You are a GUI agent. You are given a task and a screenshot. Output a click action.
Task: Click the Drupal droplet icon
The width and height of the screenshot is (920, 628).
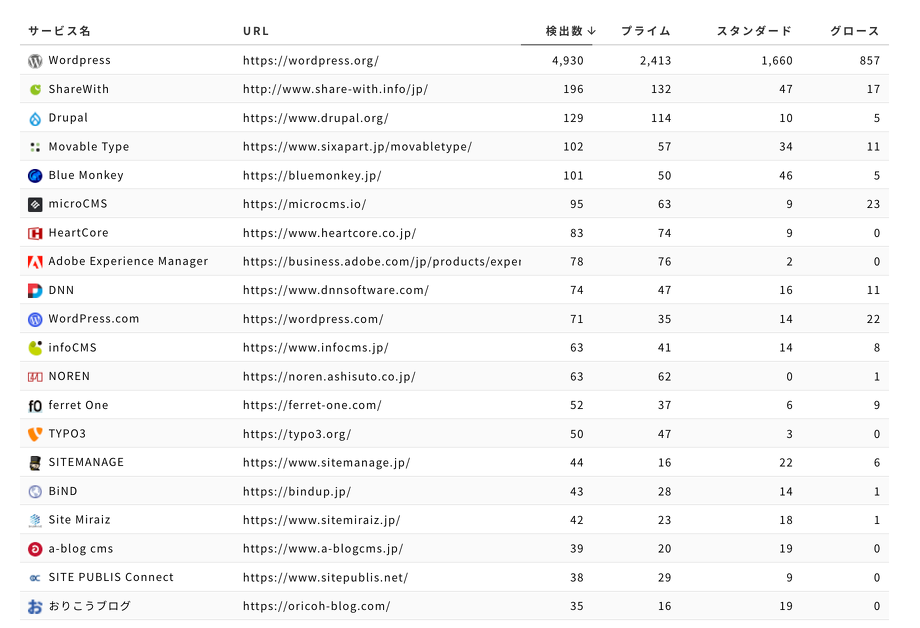[x=35, y=119]
